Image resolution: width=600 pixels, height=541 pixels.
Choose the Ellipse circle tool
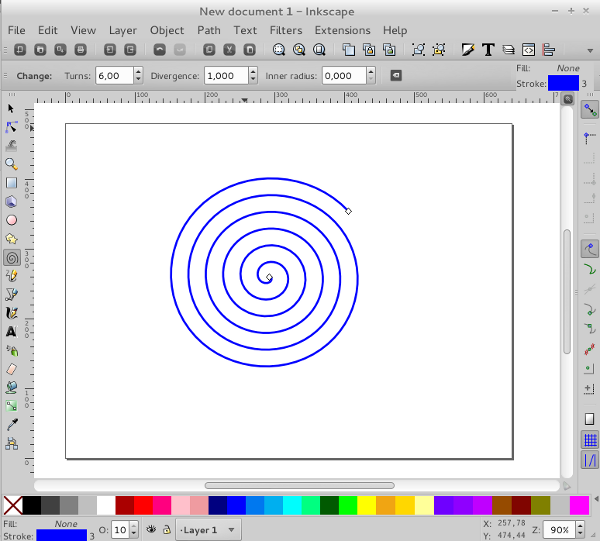point(11,220)
